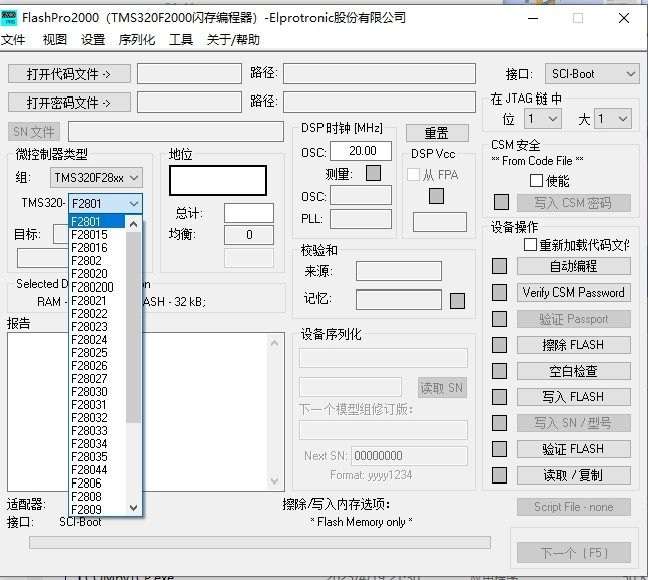The image size is (648, 580).
Task: Open the 工具 menu
Action: tap(181, 40)
